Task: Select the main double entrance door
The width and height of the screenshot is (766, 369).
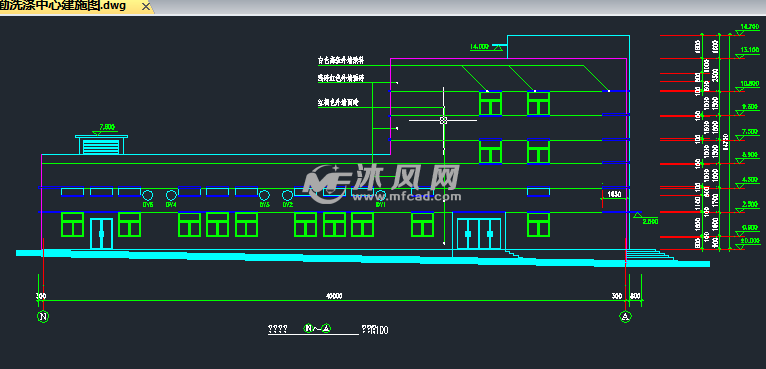Action: pyautogui.click(x=479, y=234)
